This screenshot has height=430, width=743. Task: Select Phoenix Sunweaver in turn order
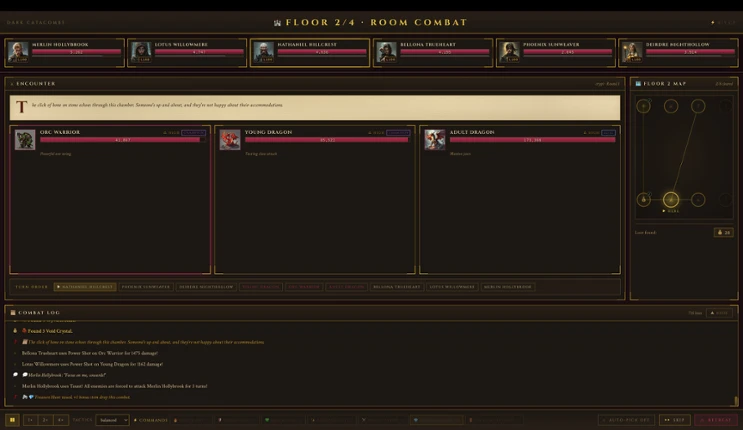click(145, 287)
